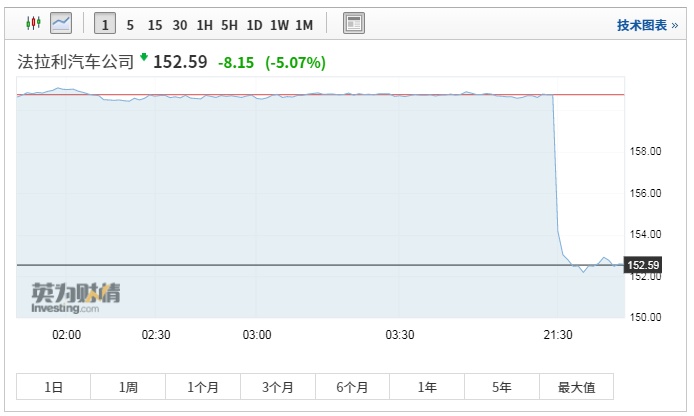Select the area line chart icon
The width and height of the screenshot is (694, 416).
(x=62, y=22)
